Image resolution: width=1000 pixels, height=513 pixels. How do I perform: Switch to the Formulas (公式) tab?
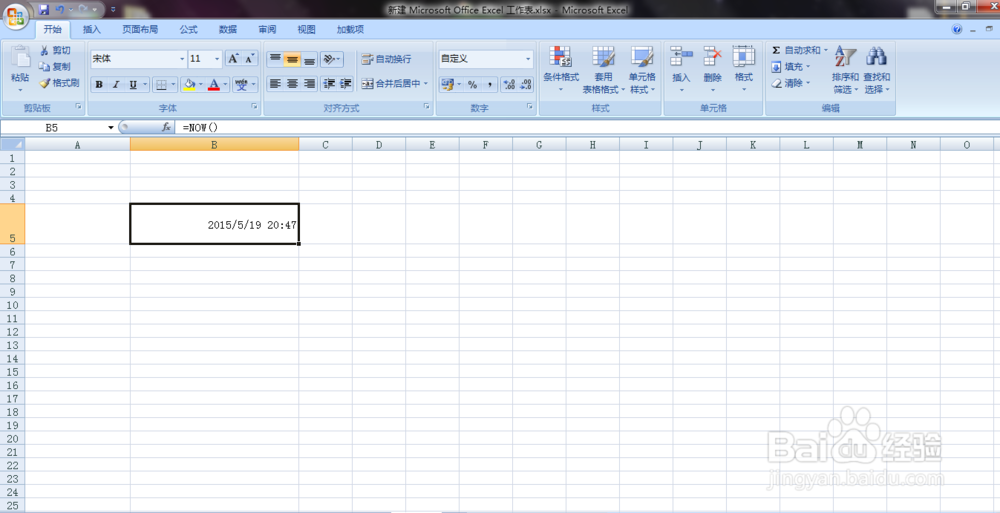coord(188,29)
